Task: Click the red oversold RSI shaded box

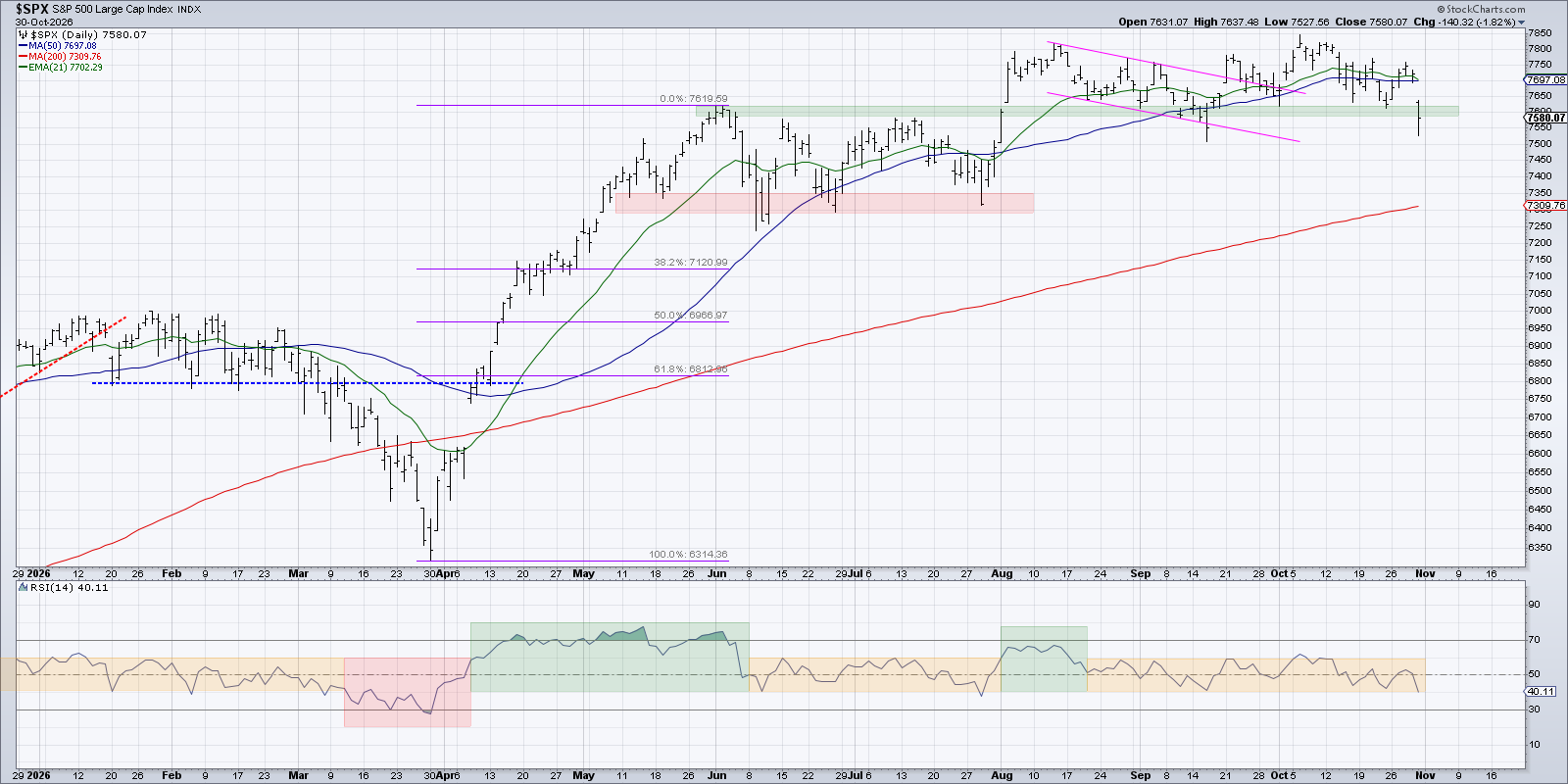Action: point(408,692)
